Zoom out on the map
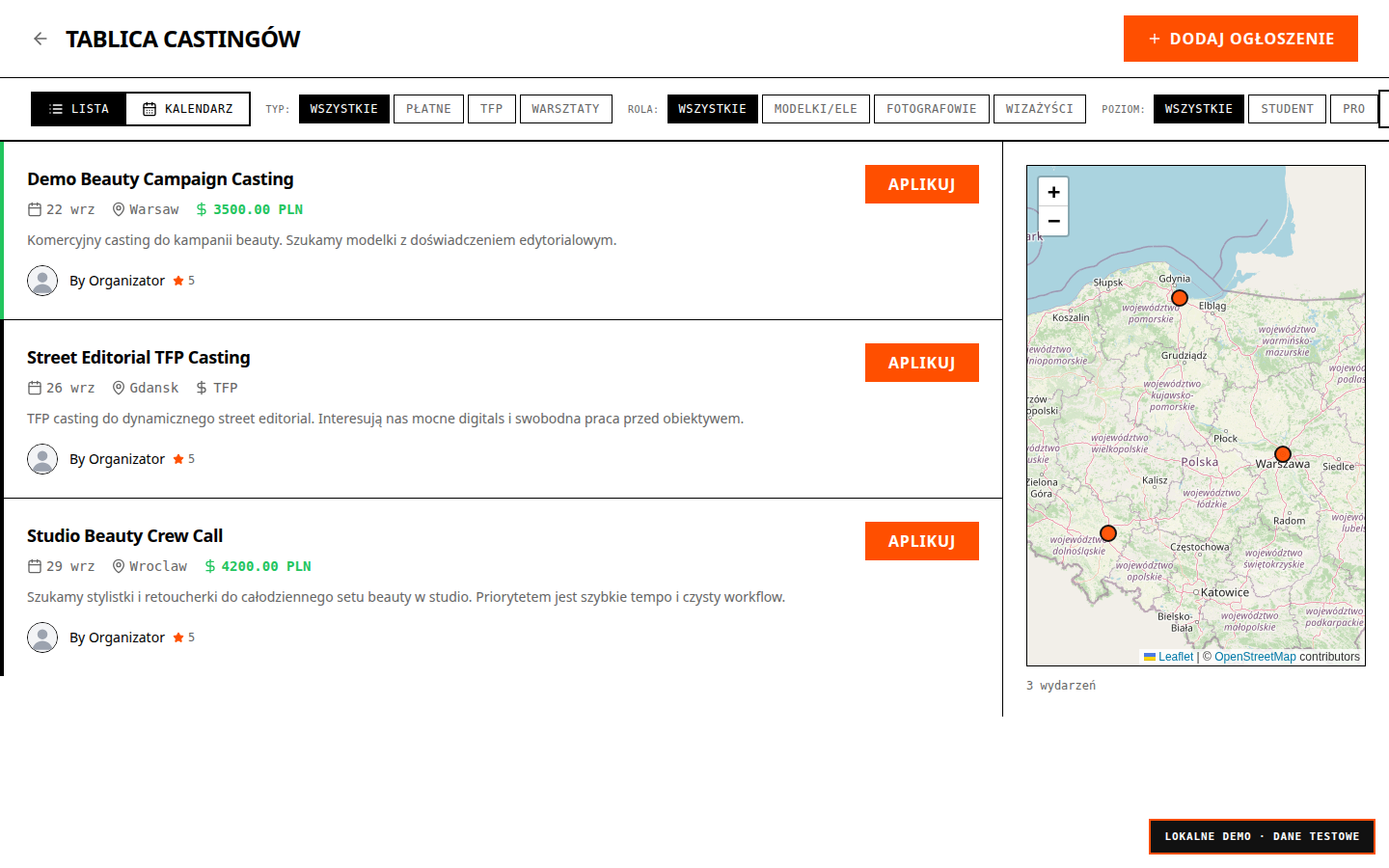Image resolution: width=1389 pixels, height=868 pixels. (x=1053, y=221)
